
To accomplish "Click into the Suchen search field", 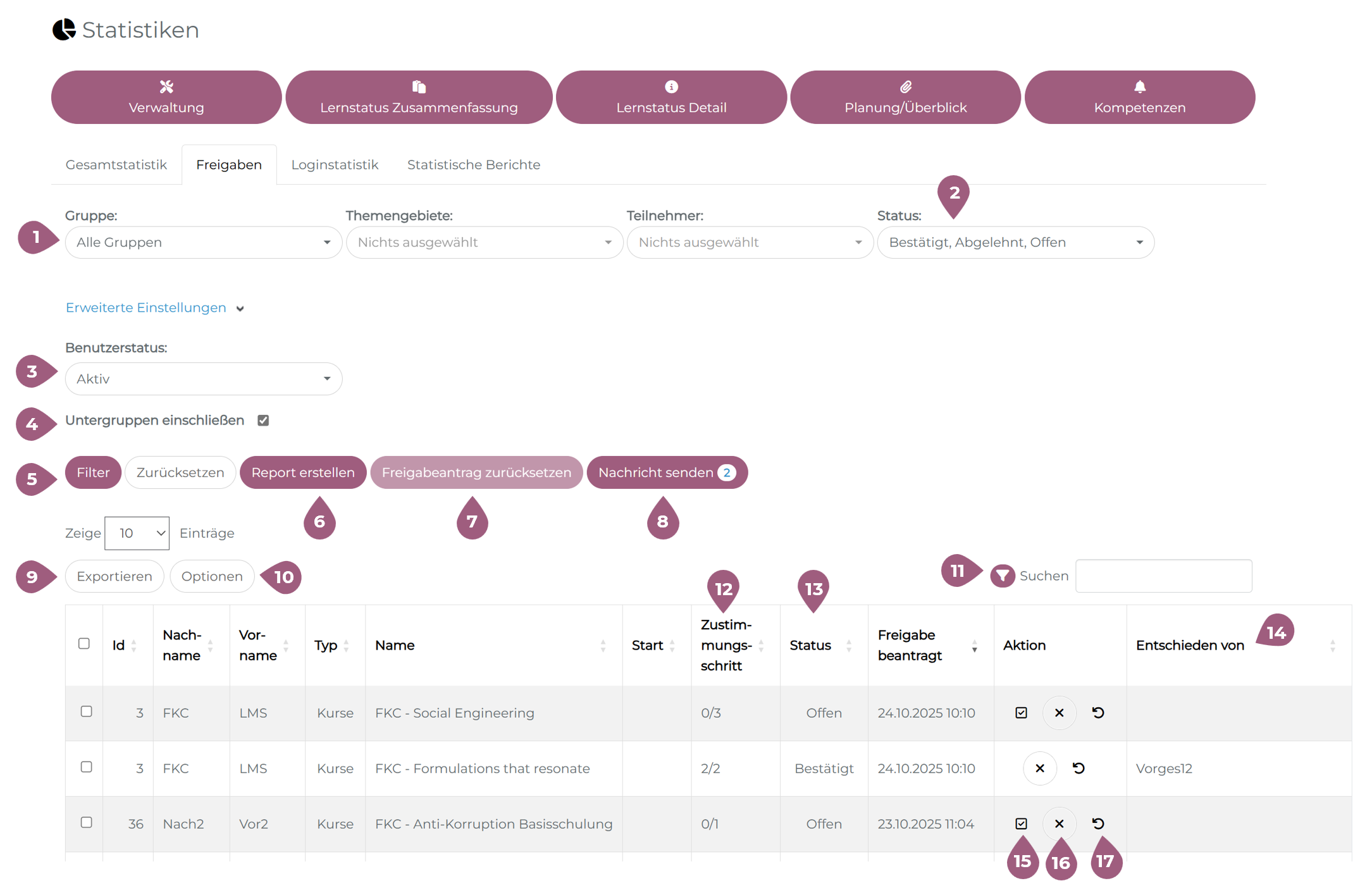I will [x=1163, y=576].
